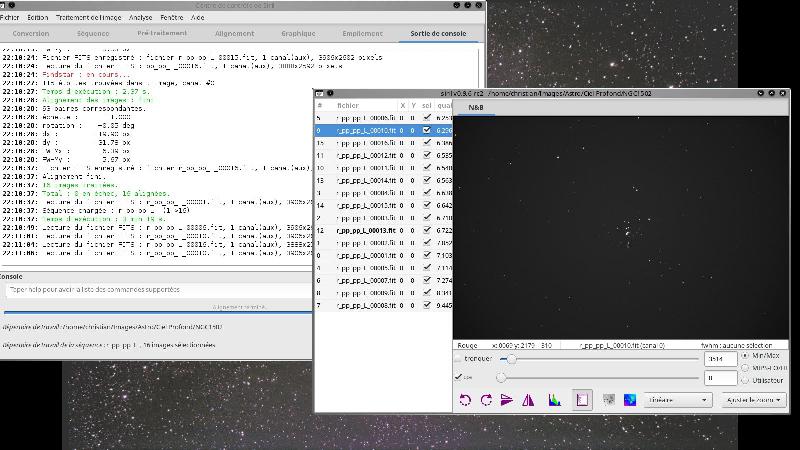The height and width of the screenshot is (450, 800).
Task: Open the Edition menu
Action: [38, 17]
